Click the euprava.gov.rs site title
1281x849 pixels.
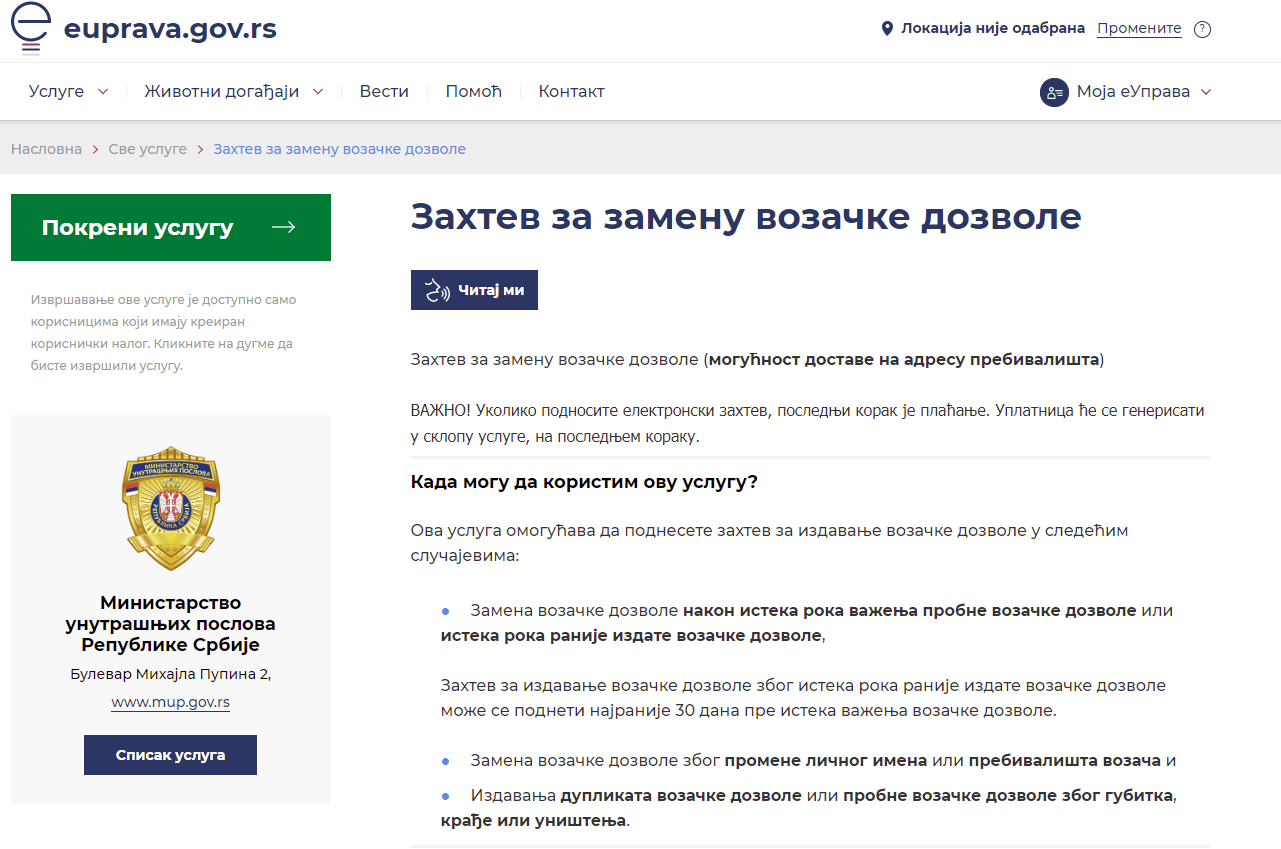pyautogui.click(x=170, y=29)
